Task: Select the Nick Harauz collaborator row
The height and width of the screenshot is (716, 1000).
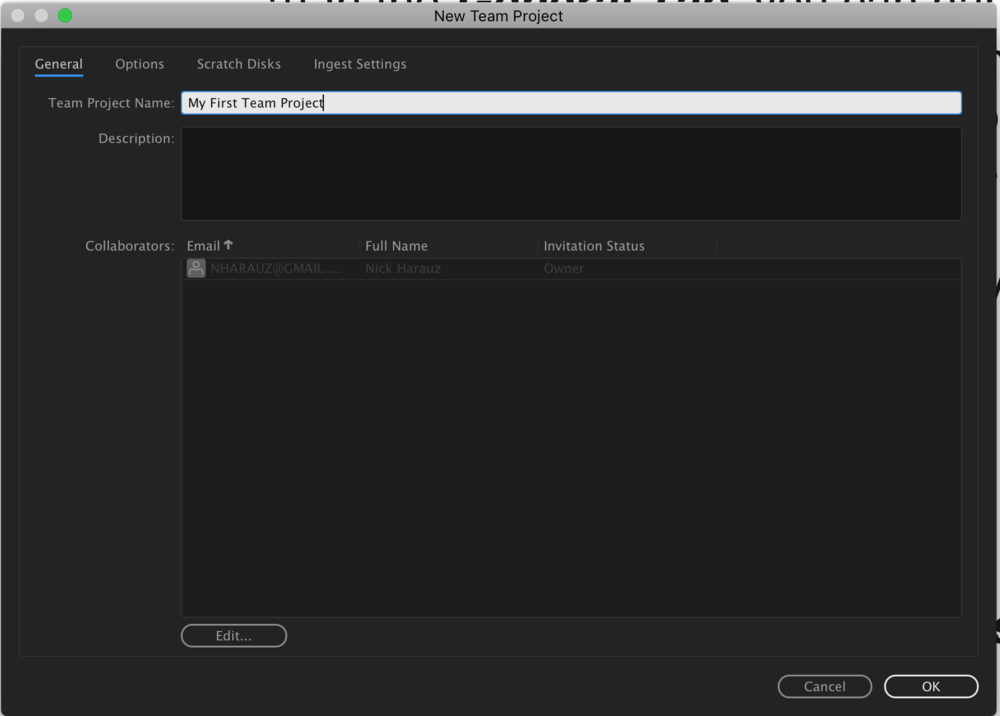Action: tap(450, 268)
